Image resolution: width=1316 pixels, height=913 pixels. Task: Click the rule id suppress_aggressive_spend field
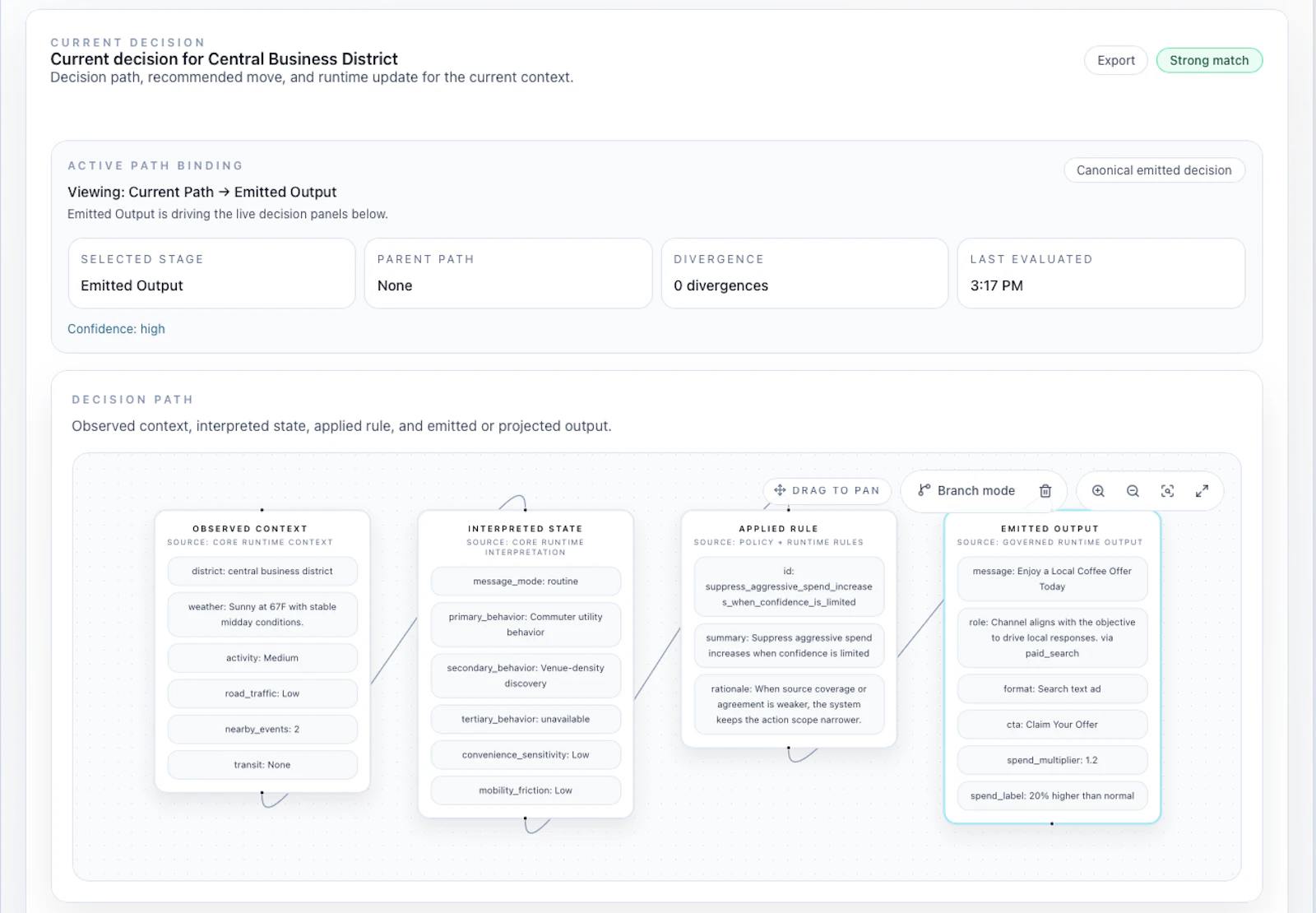pyautogui.click(x=789, y=586)
